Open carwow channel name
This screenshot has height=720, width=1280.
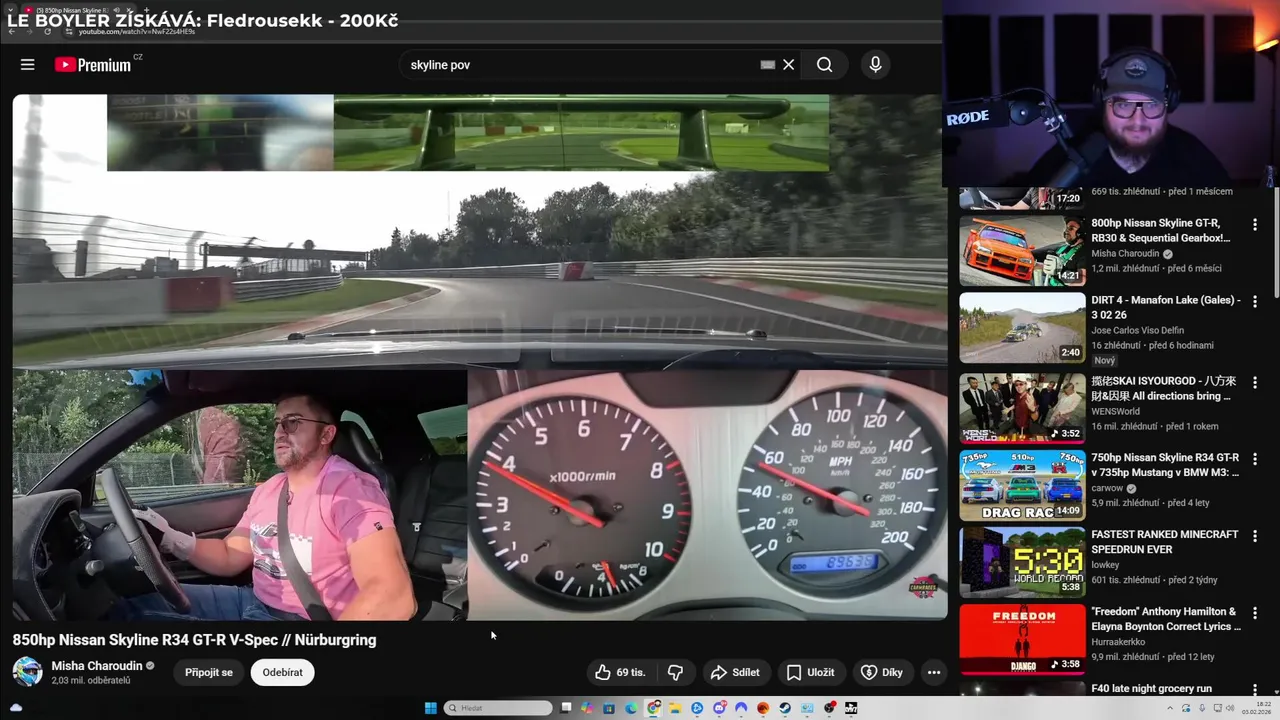coord(1107,488)
